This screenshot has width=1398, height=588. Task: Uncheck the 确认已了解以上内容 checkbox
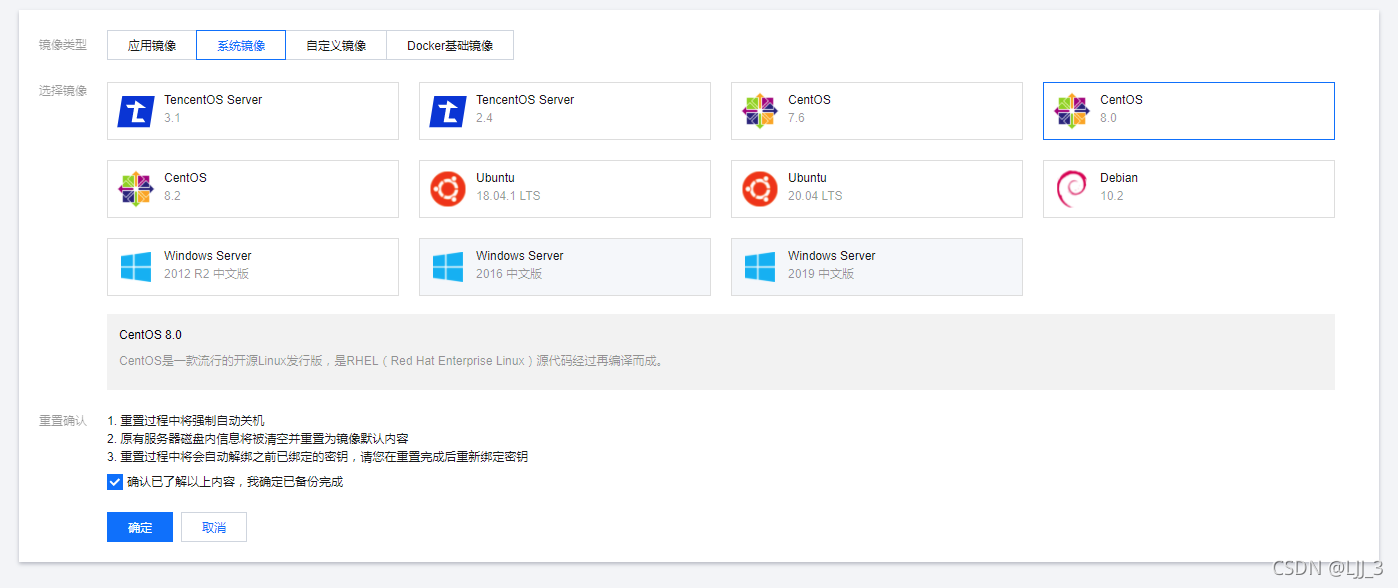(x=115, y=482)
